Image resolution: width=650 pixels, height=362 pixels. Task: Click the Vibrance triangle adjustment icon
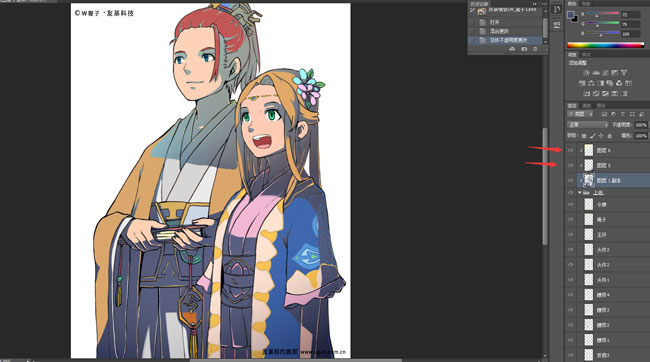coord(624,73)
